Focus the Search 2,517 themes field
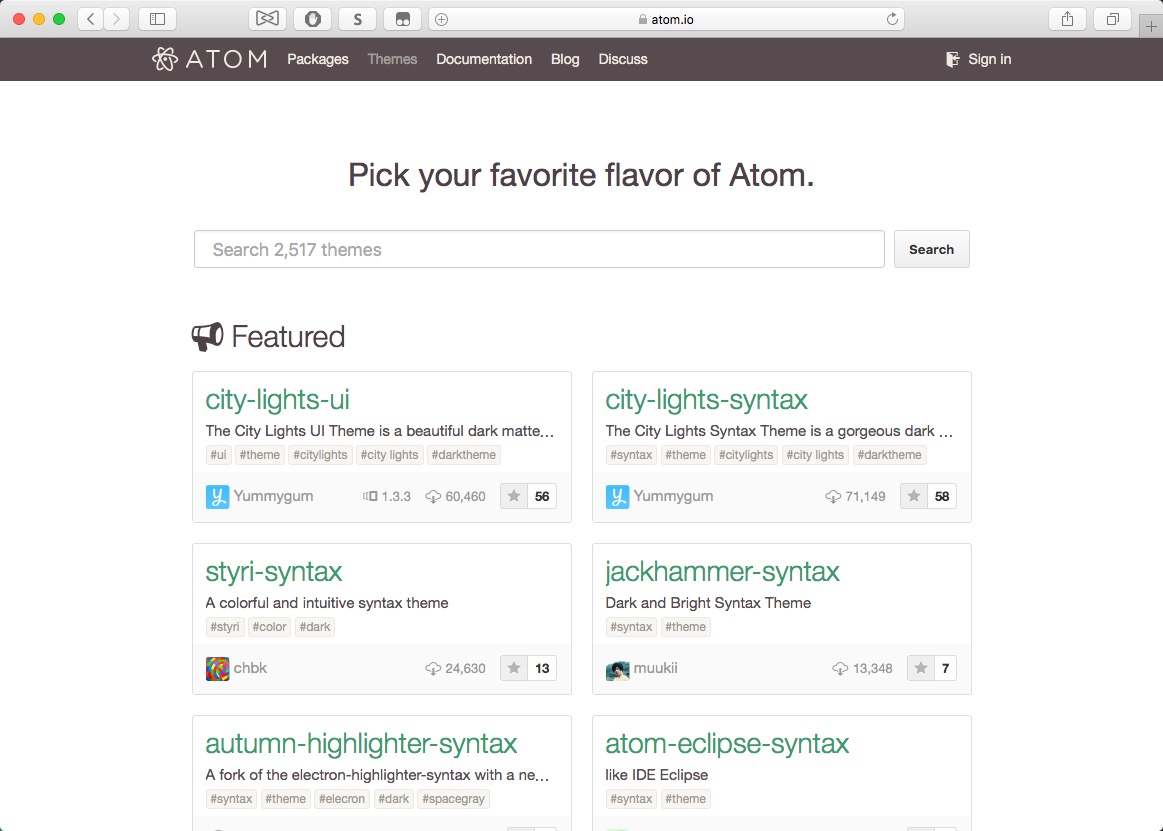1163x831 pixels. (x=539, y=249)
